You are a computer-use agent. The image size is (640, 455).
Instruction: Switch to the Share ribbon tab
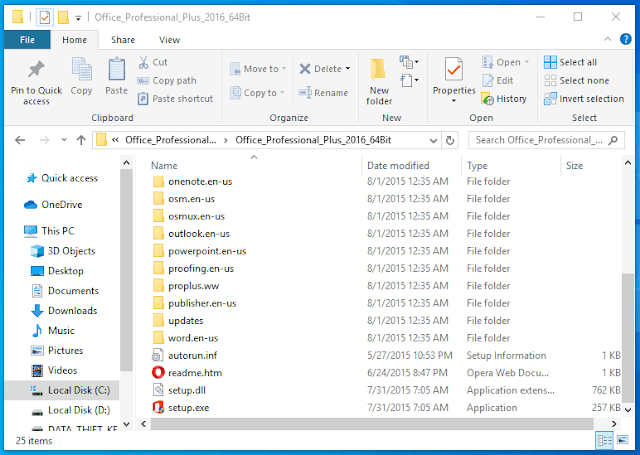coord(123,40)
